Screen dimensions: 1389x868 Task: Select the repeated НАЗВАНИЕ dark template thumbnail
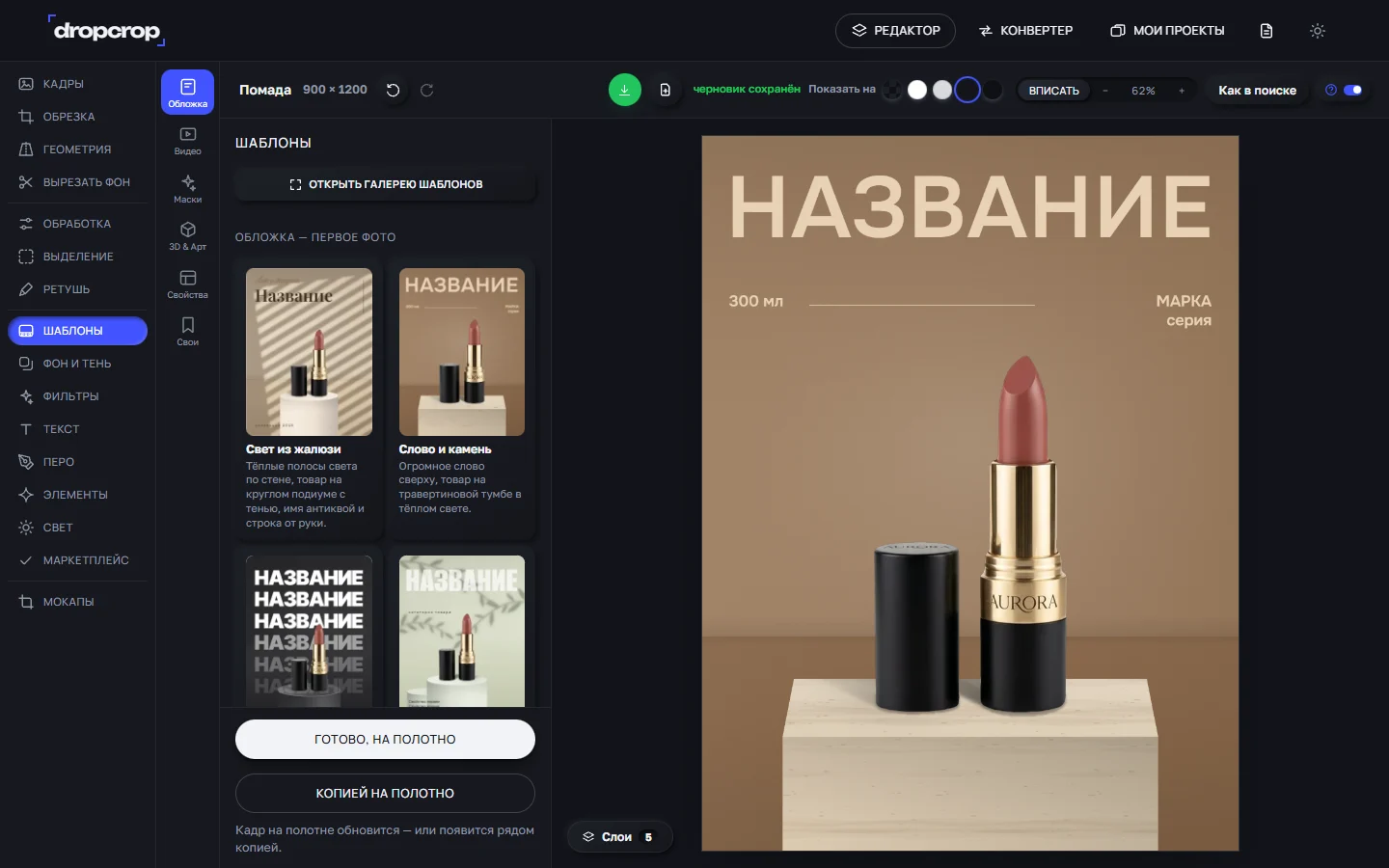click(x=309, y=631)
